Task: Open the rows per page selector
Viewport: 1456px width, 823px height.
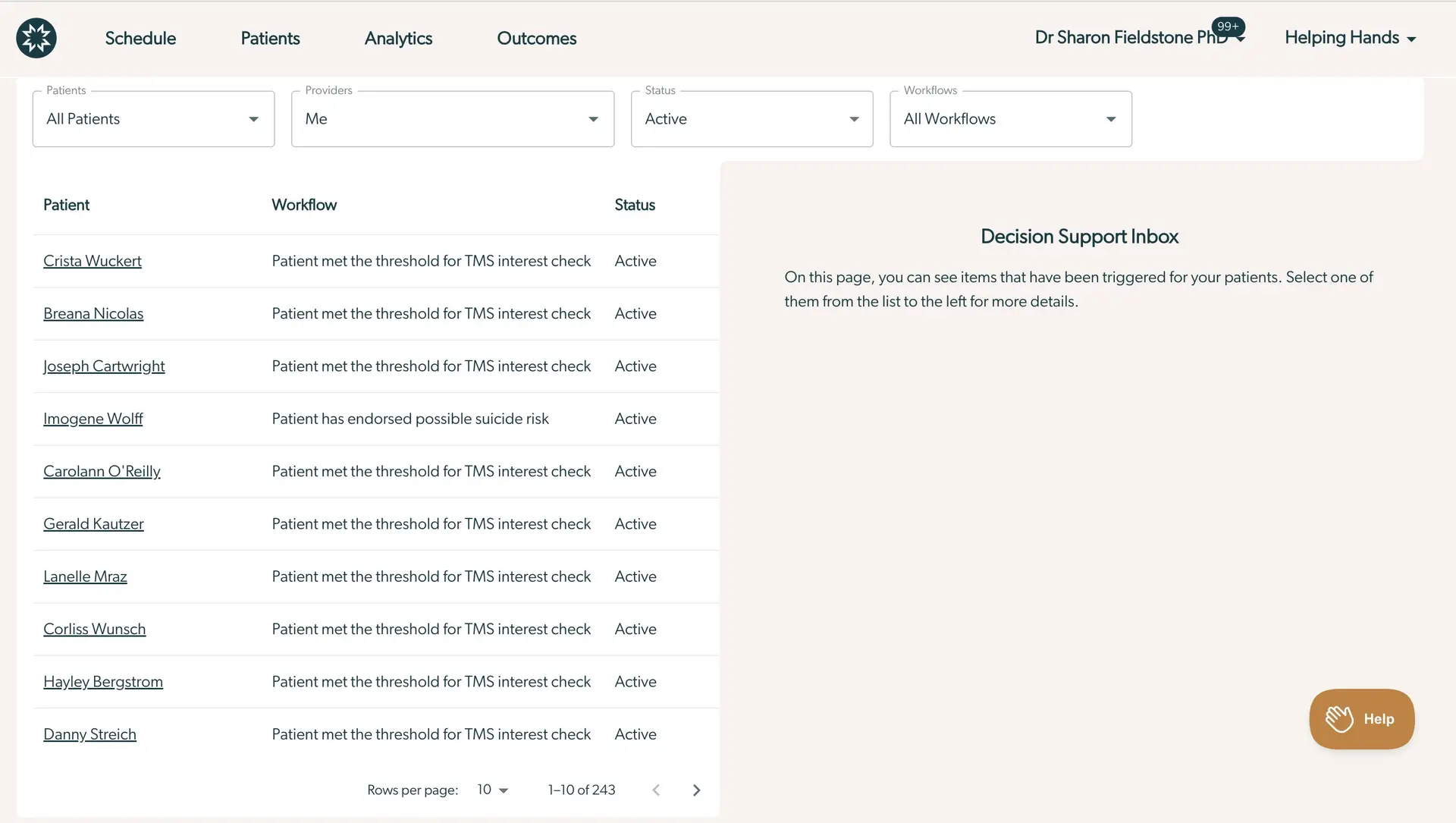Action: pos(492,790)
